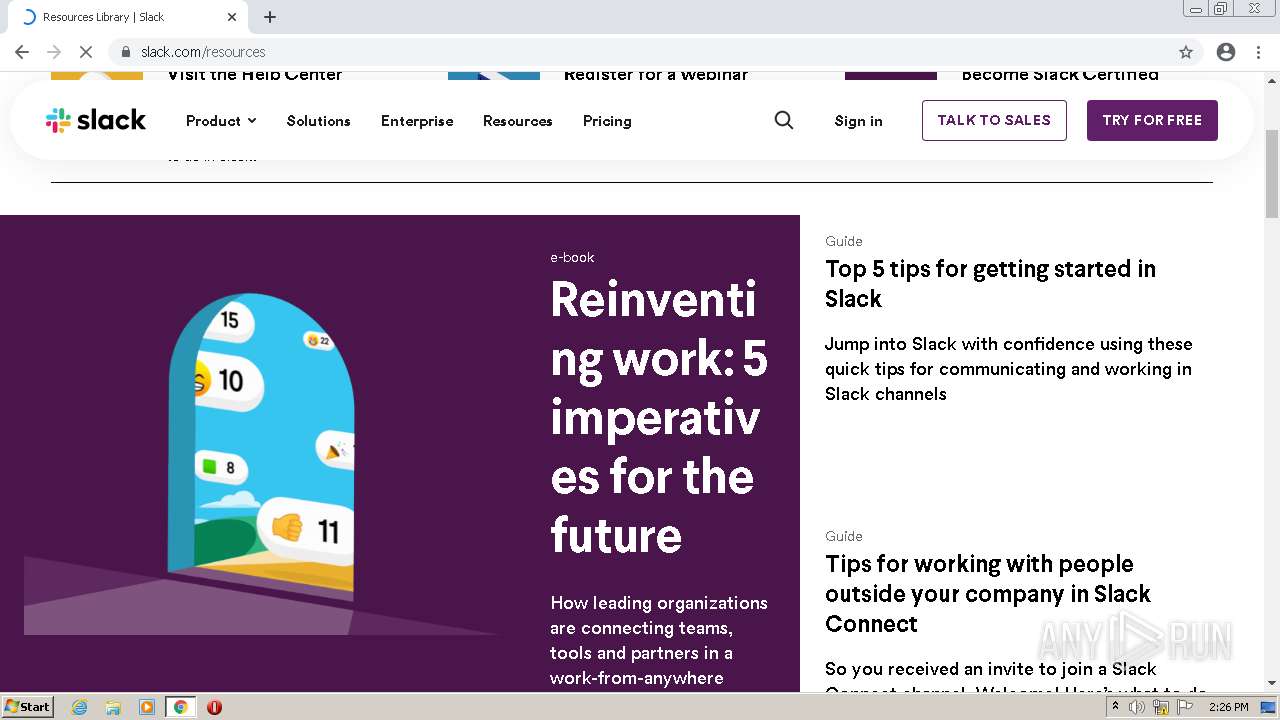This screenshot has height=720, width=1280.
Task: Open the Chrome three-dot menu
Action: tap(1258, 52)
